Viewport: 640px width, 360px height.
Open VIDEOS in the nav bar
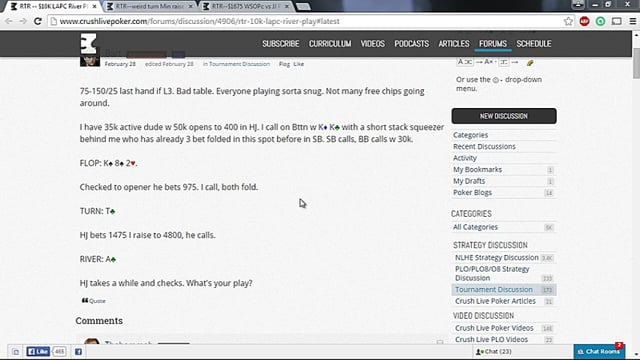(x=373, y=44)
